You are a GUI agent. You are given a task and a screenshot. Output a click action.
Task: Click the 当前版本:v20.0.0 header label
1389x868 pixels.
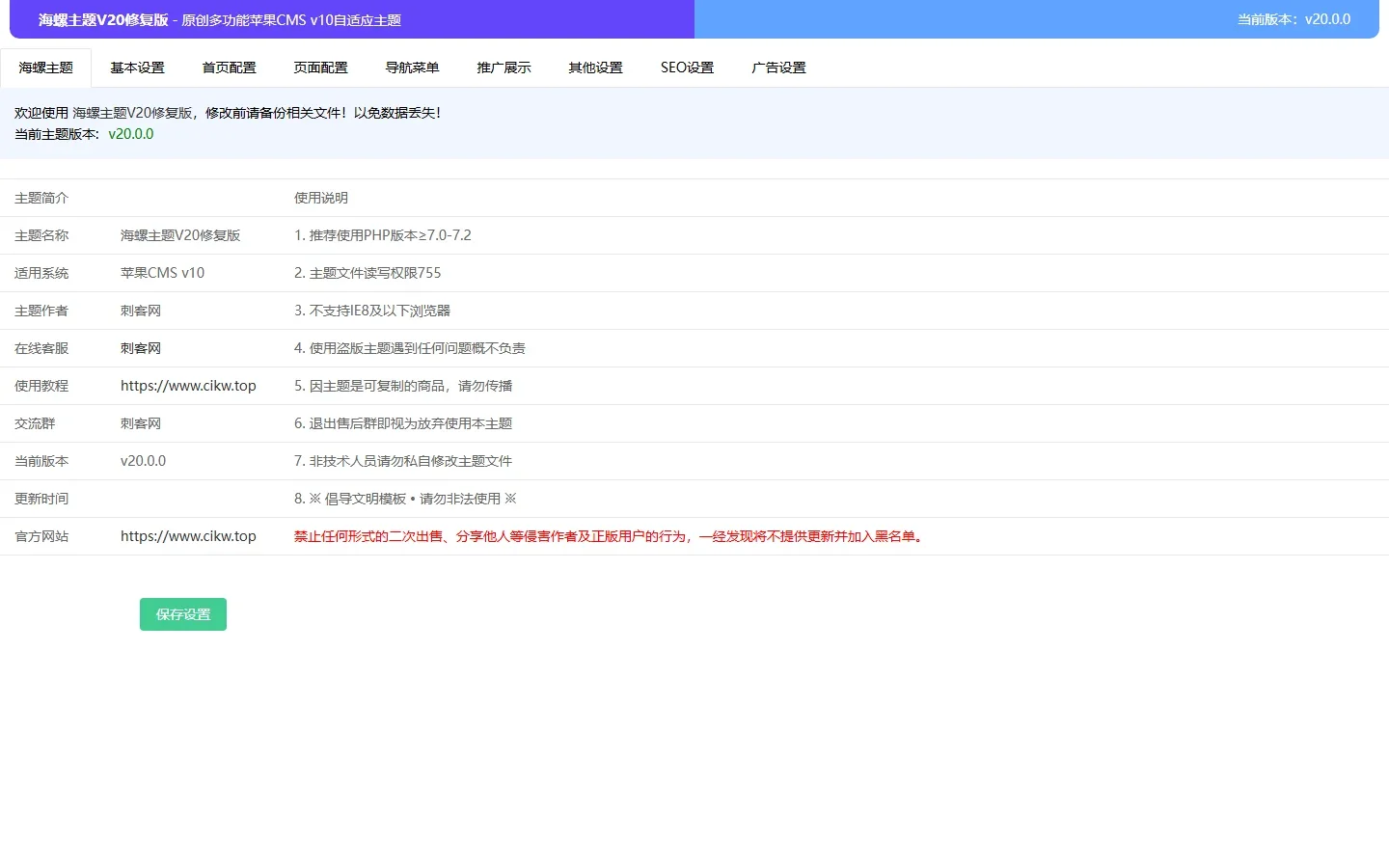[x=1294, y=19]
